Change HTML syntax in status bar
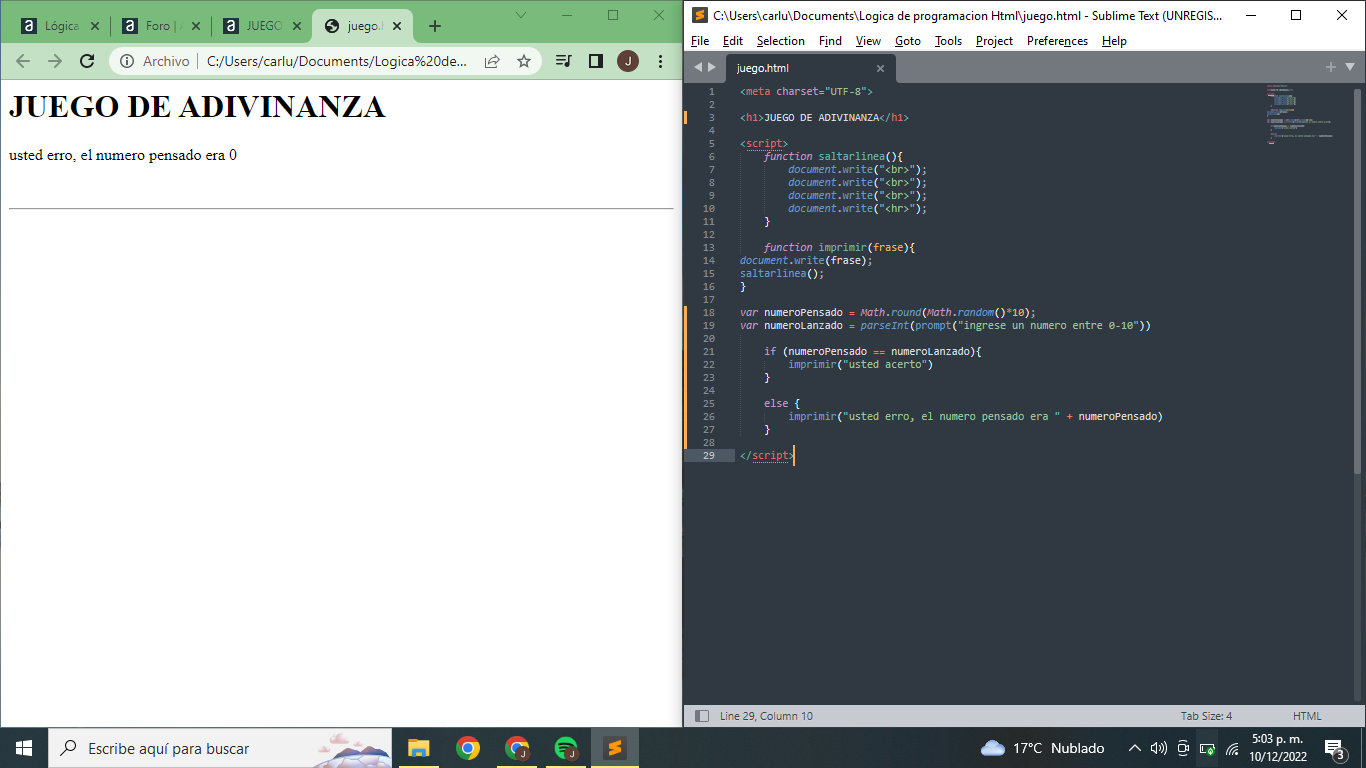This screenshot has width=1366, height=768. coord(1307,716)
